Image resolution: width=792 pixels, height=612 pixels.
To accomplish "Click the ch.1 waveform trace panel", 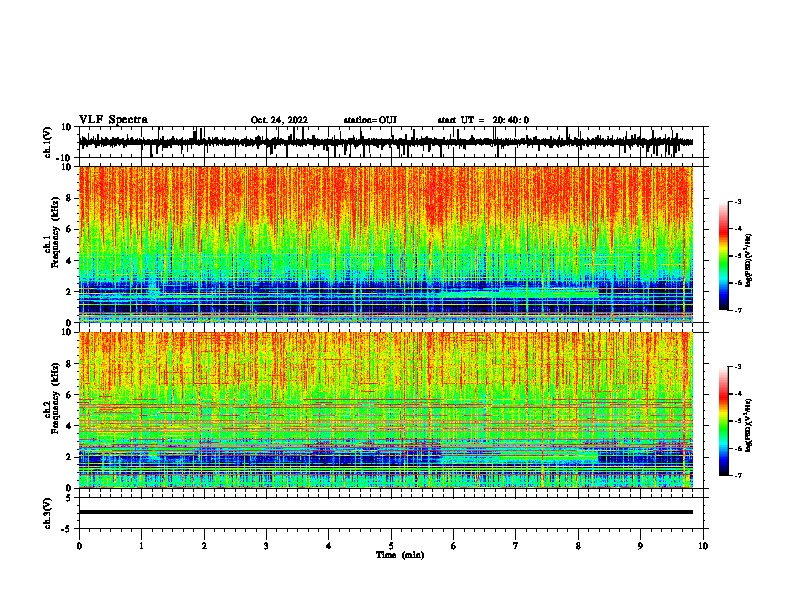I will 391,142.
